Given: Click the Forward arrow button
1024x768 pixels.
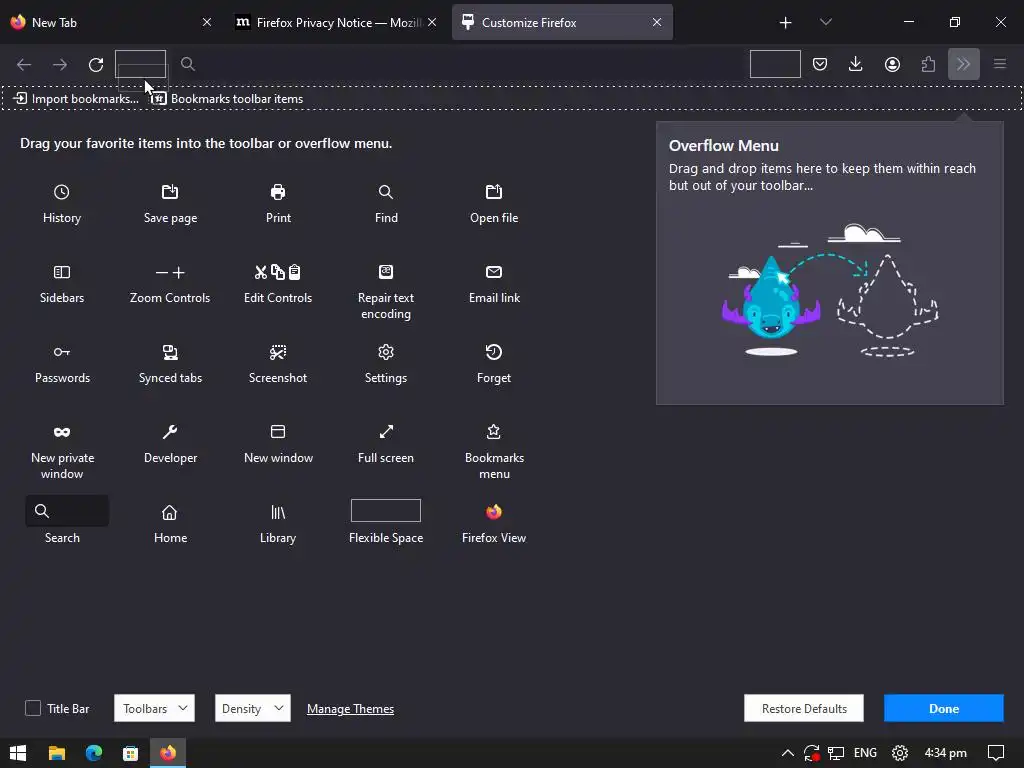Looking at the screenshot, I should 60,64.
